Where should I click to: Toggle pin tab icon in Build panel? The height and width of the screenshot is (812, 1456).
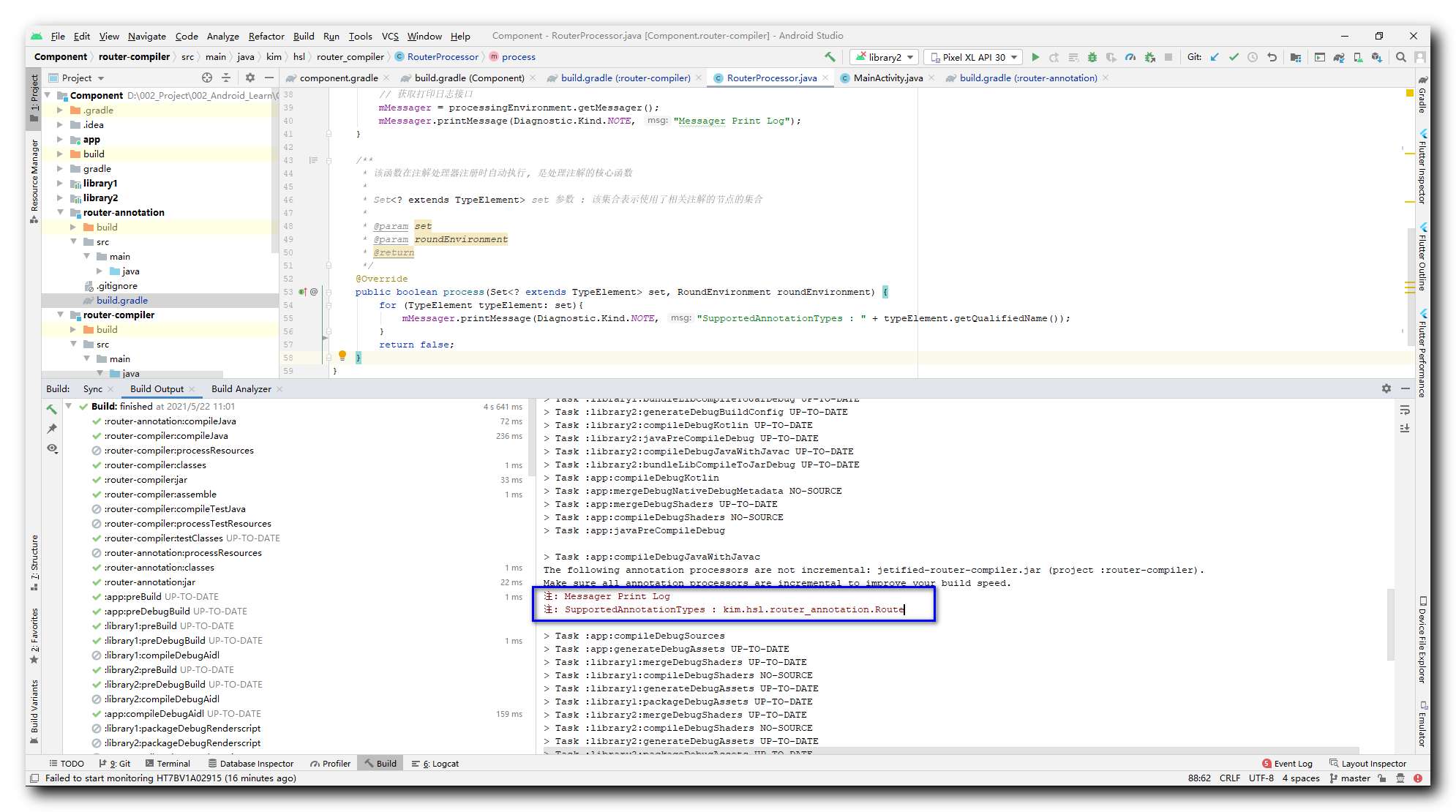point(52,429)
